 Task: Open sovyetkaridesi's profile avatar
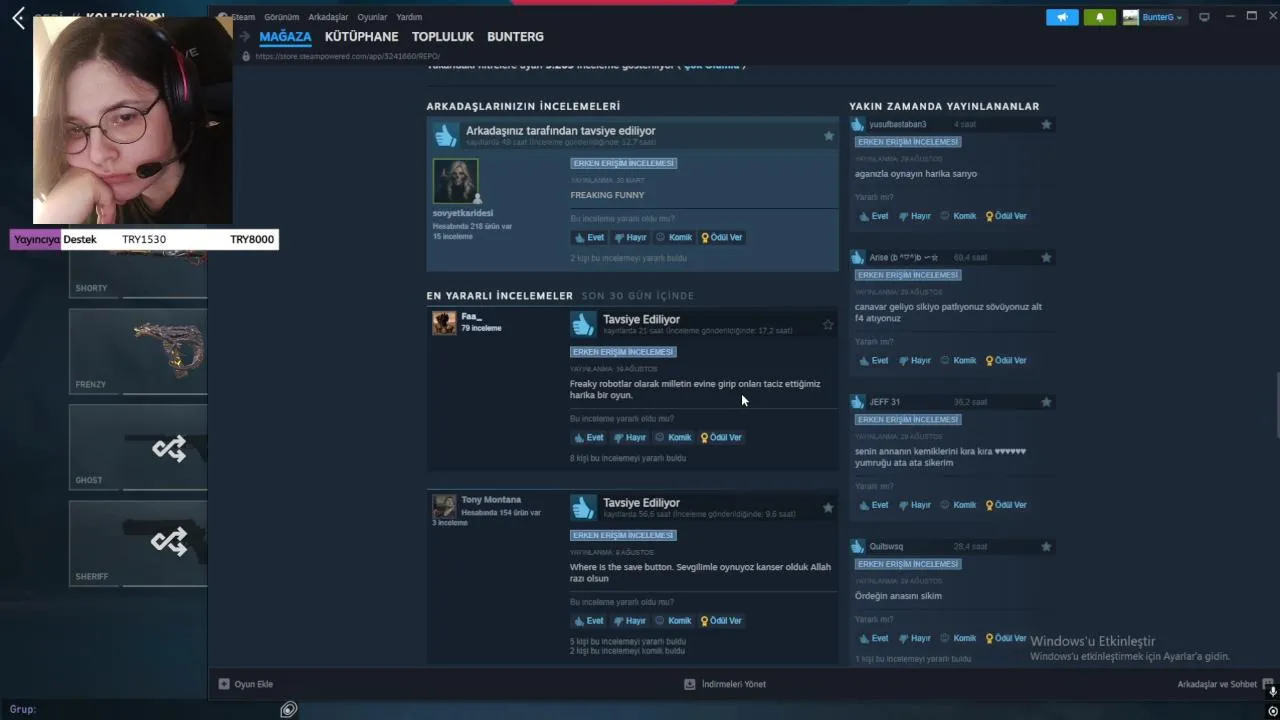point(455,181)
